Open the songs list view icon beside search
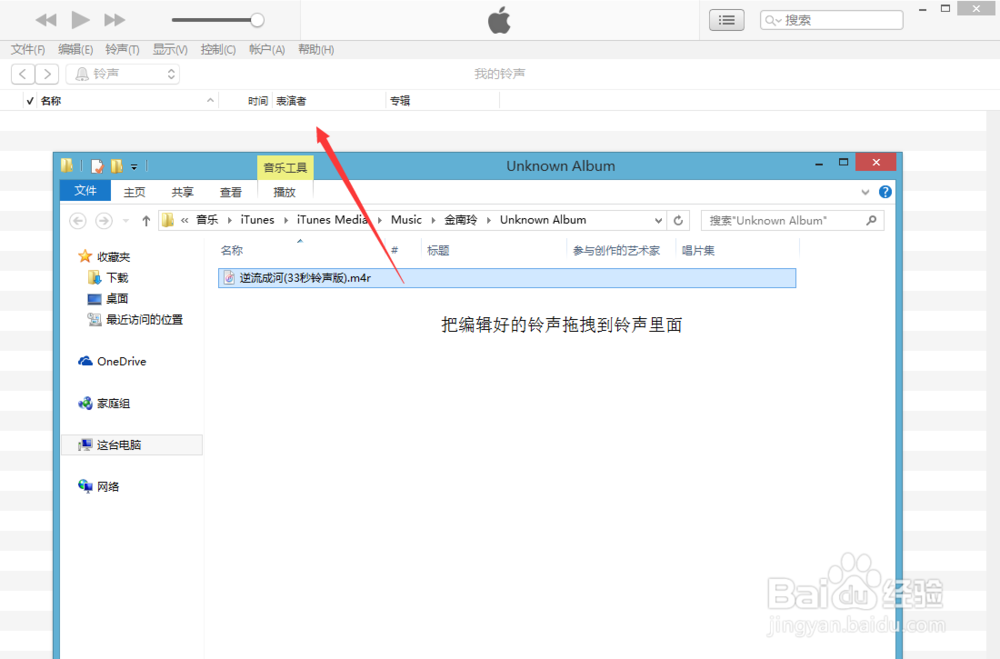 [726, 19]
